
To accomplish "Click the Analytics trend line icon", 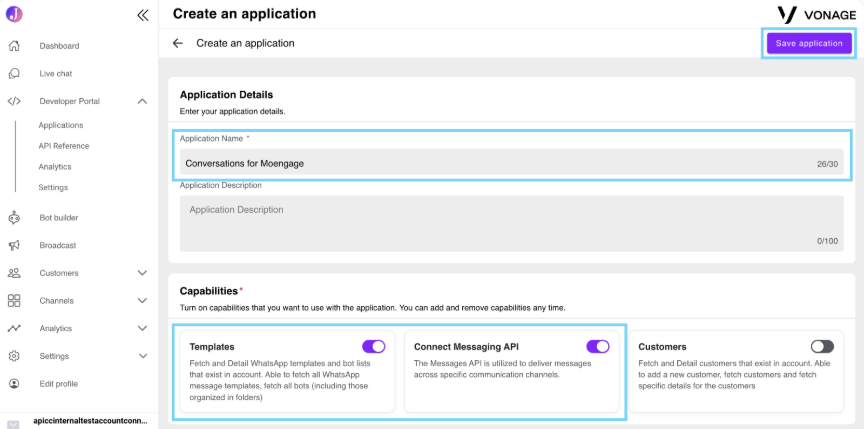I will pyautogui.click(x=14, y=328).
